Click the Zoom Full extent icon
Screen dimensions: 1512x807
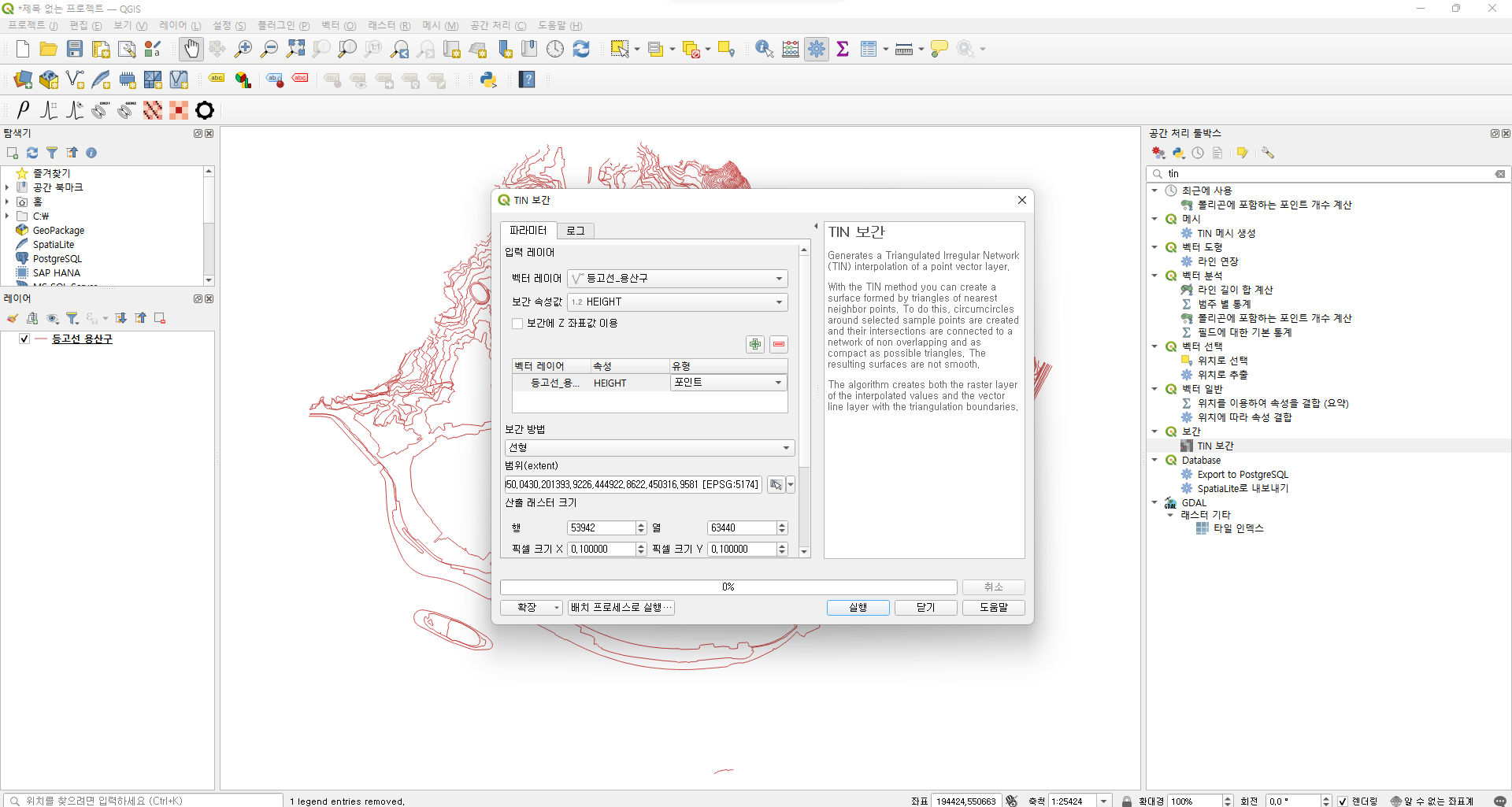(295, 49)
